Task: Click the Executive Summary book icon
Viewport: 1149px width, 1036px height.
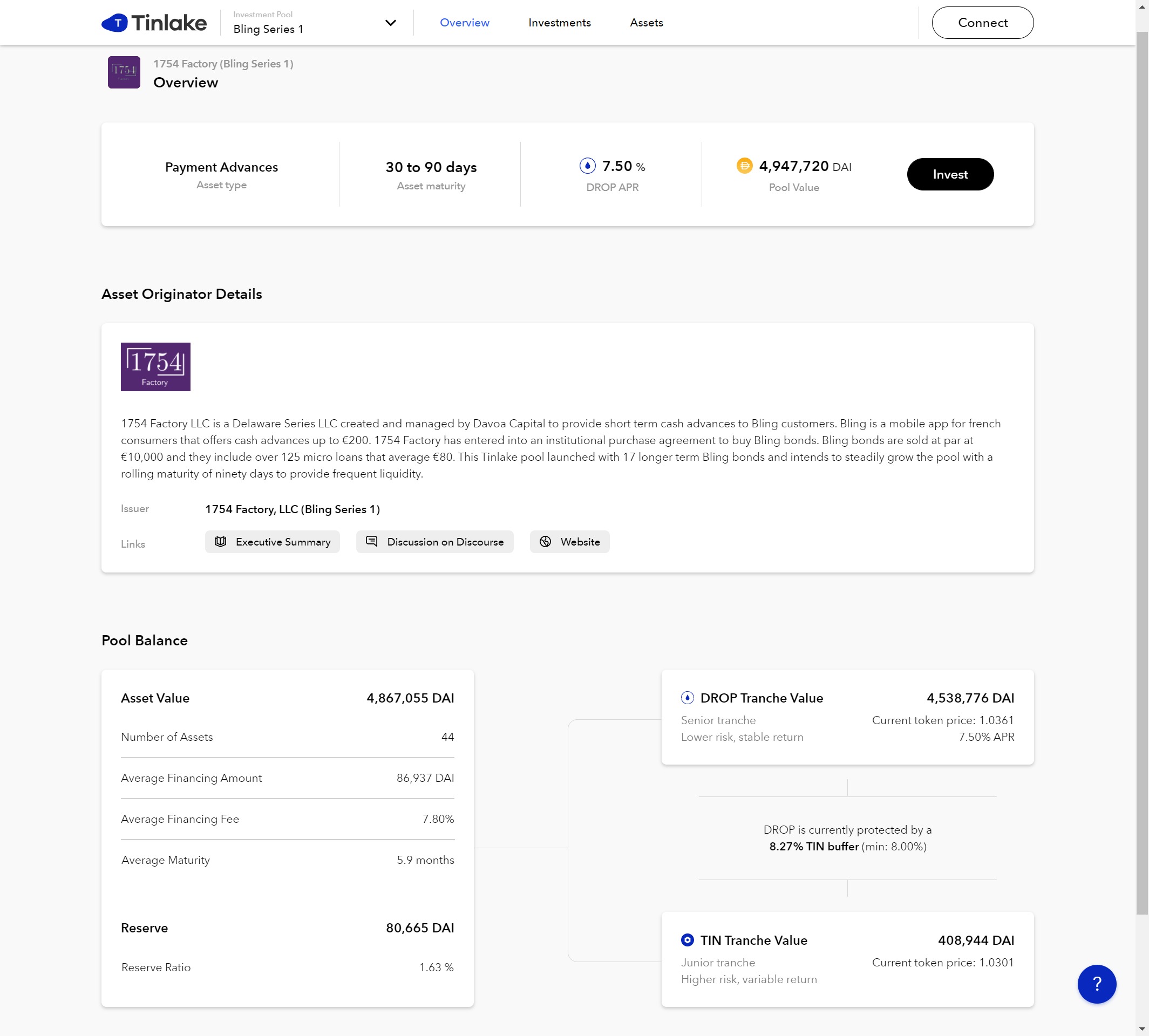Action: [x=220, y=541]
